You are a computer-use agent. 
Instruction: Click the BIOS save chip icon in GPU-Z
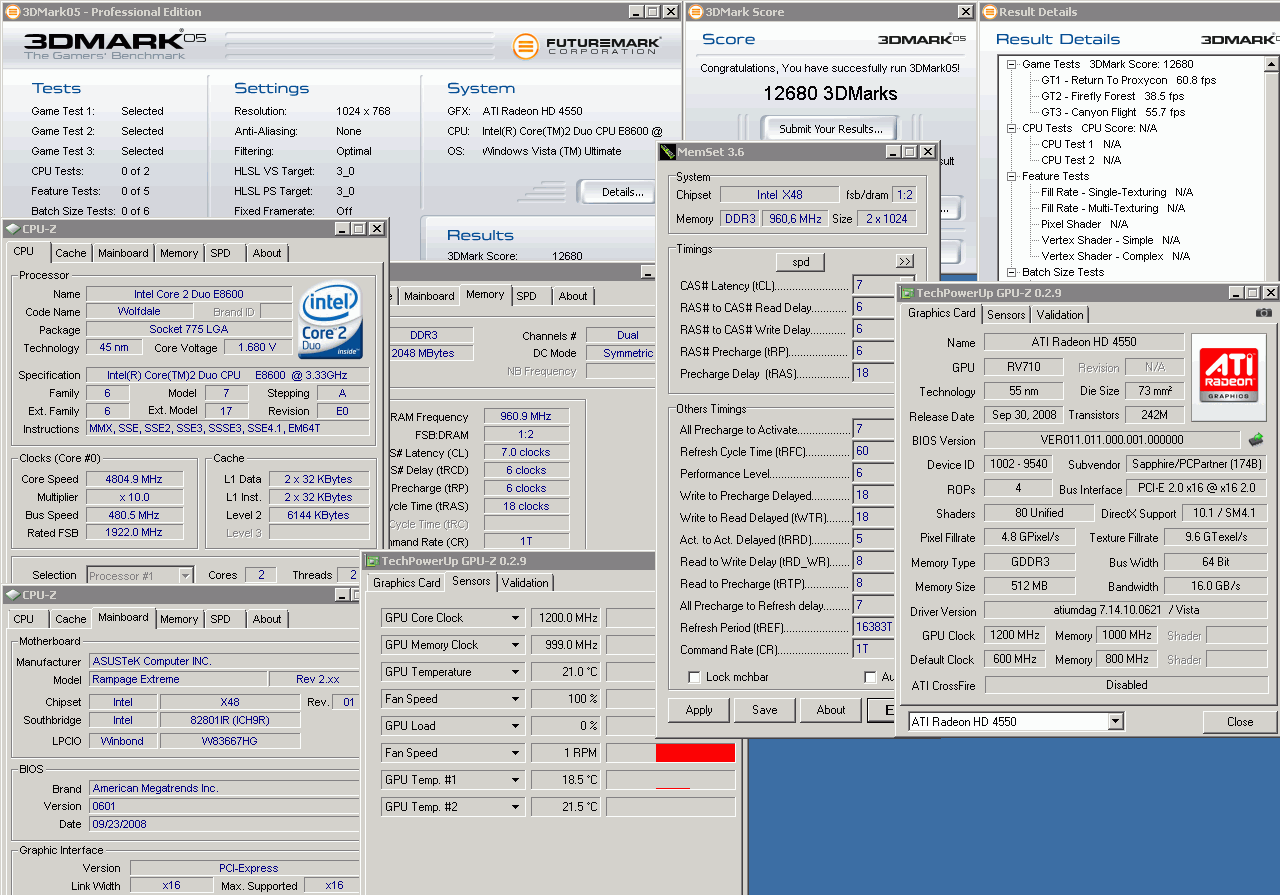[x=1256, y=439]
